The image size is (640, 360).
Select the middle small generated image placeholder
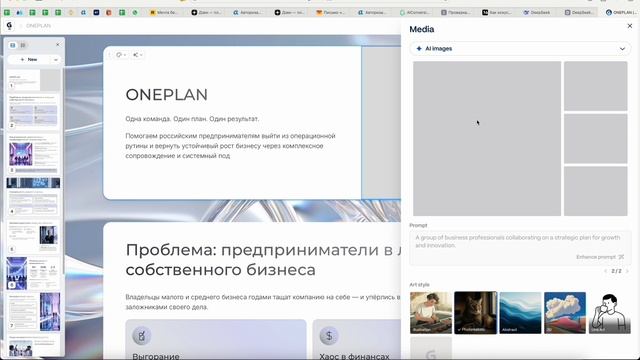tap(596, 139)
